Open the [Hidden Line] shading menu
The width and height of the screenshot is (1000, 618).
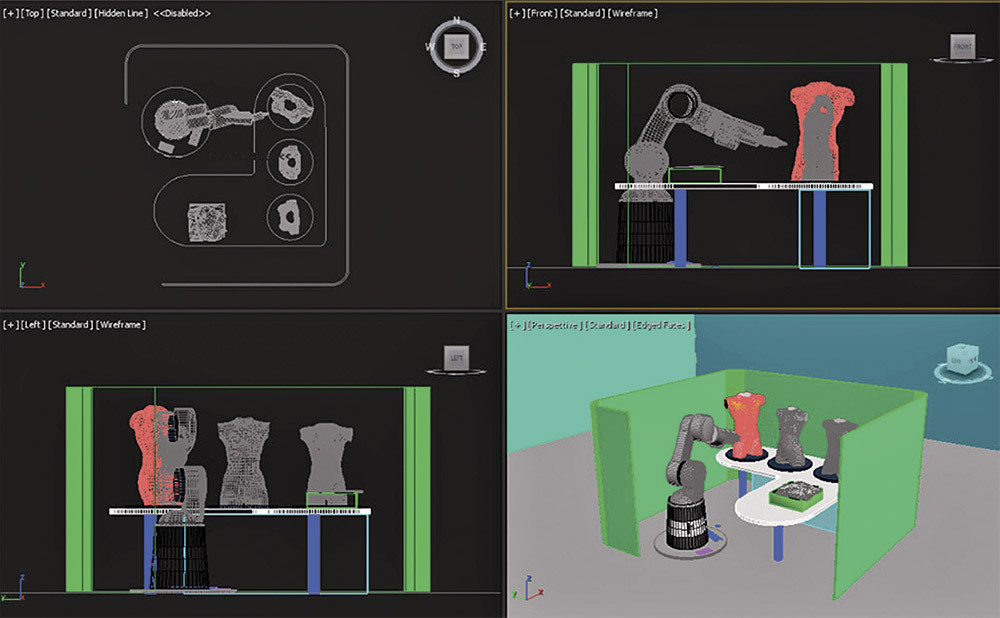[120, 13]
